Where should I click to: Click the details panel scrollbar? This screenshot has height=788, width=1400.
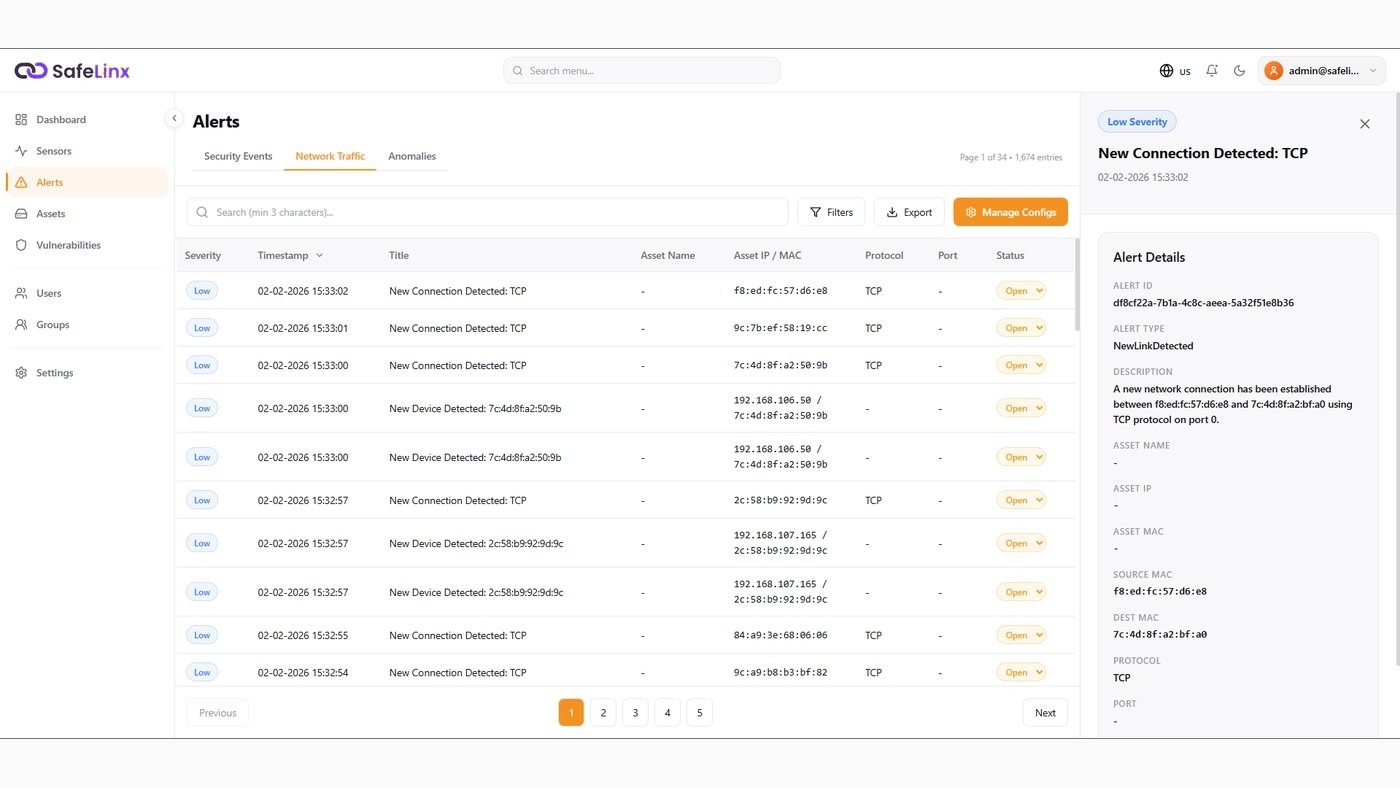click(1397, 380)
